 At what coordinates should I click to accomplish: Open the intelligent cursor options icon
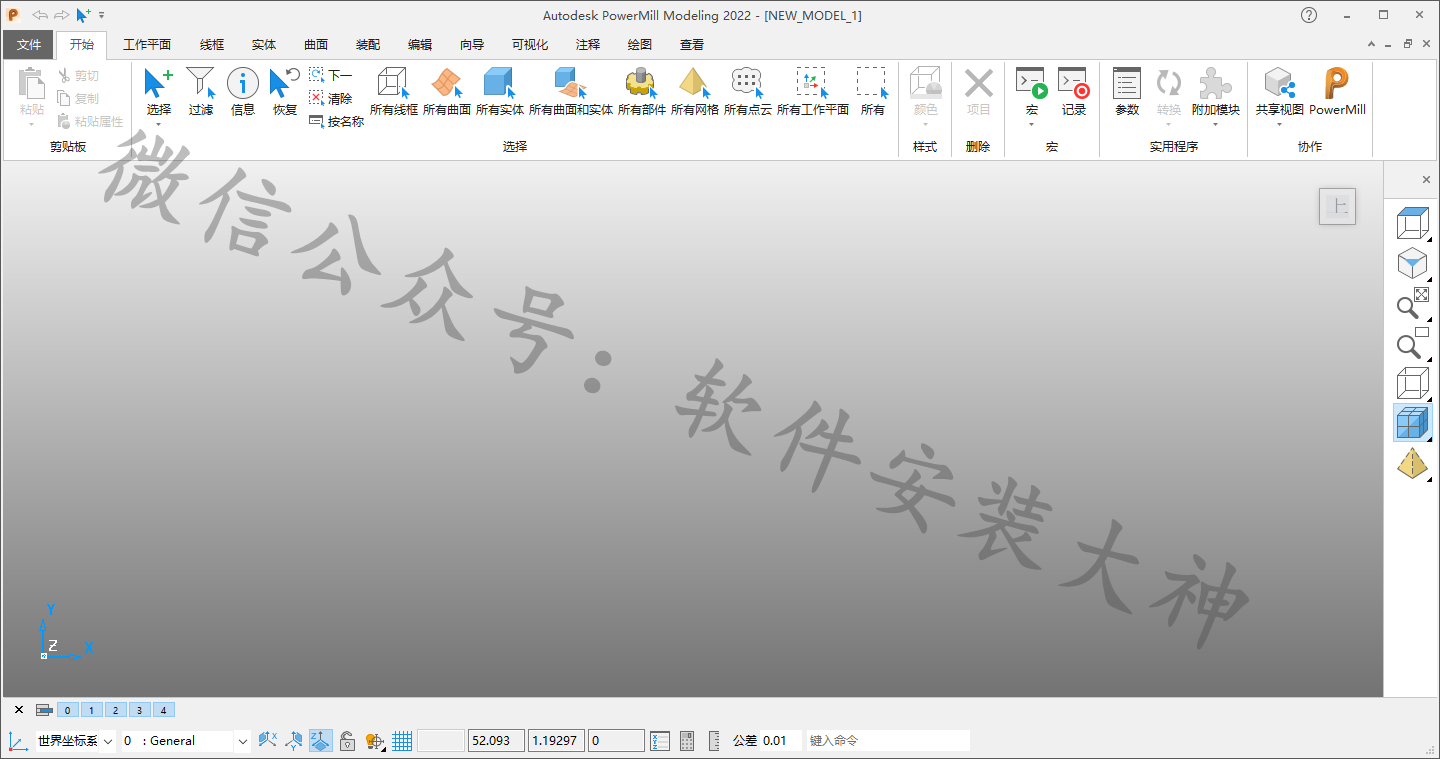375,741
